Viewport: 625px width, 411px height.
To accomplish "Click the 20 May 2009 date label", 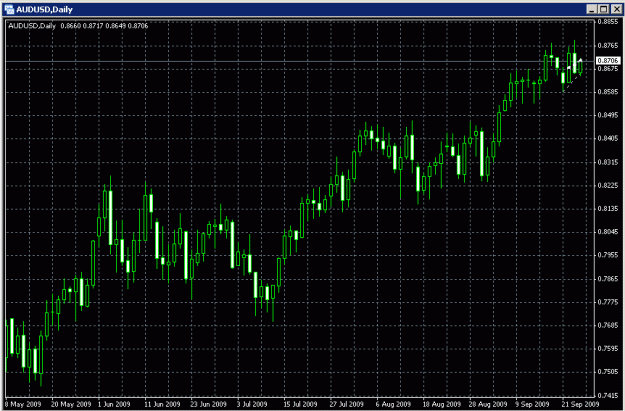I will 71,404.
